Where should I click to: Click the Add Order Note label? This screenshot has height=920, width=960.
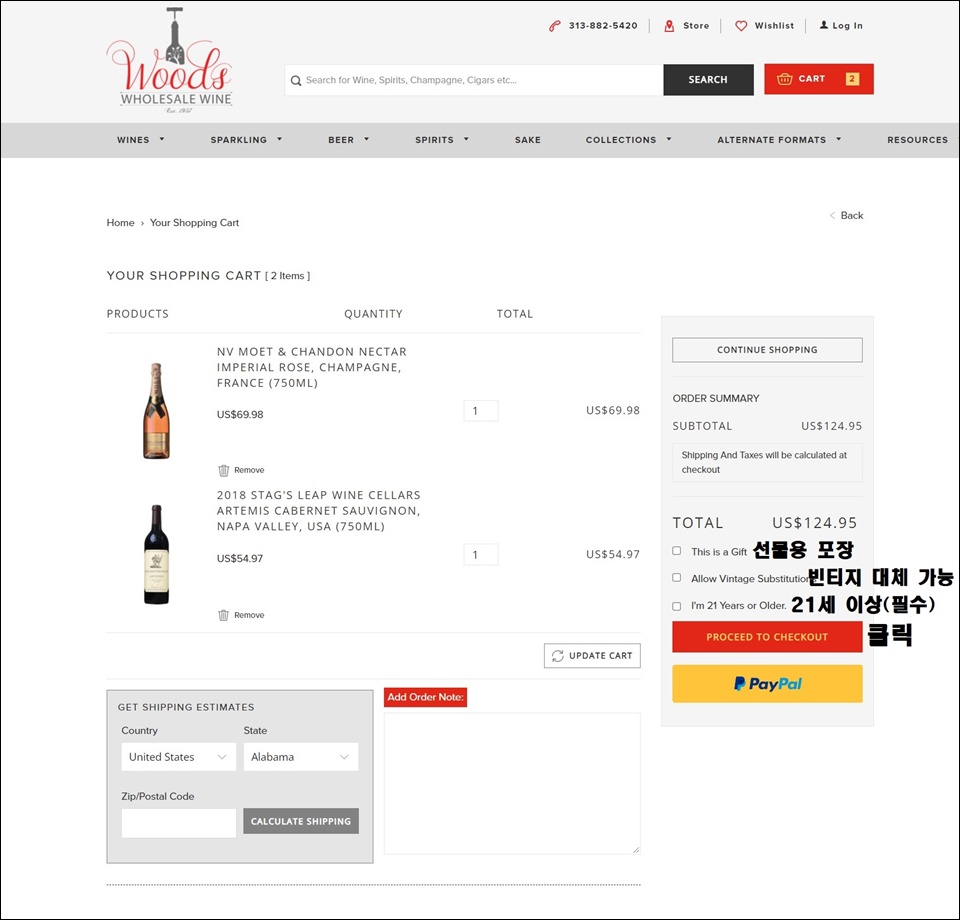(426, 697)
